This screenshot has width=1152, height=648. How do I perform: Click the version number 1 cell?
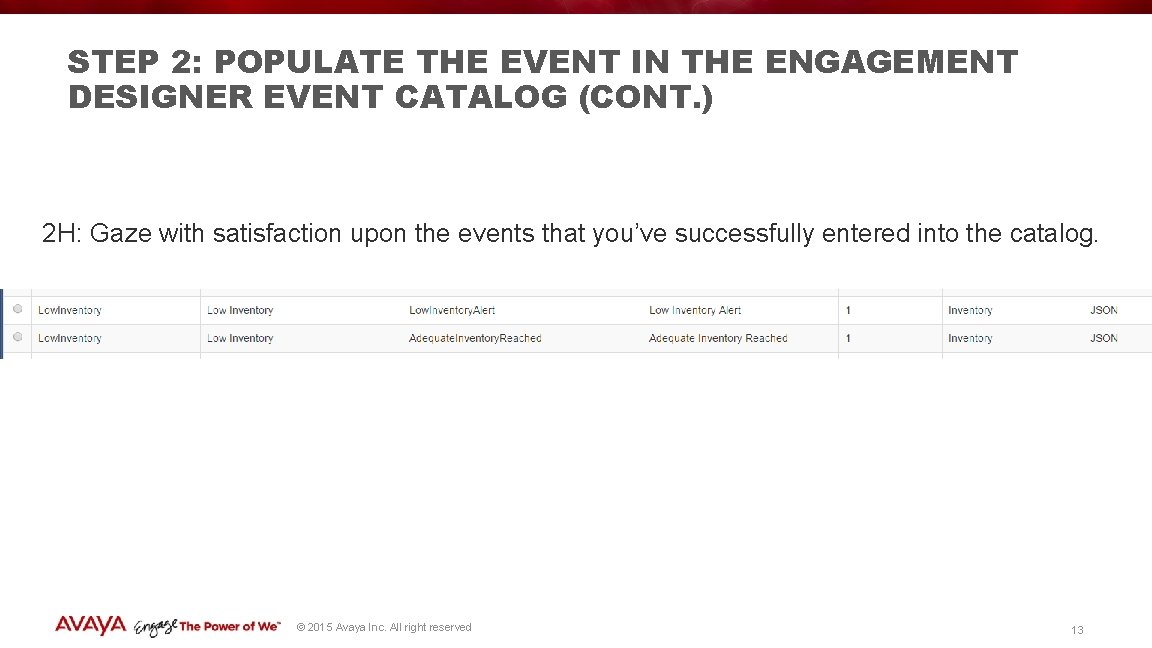[x=847, y=309]
